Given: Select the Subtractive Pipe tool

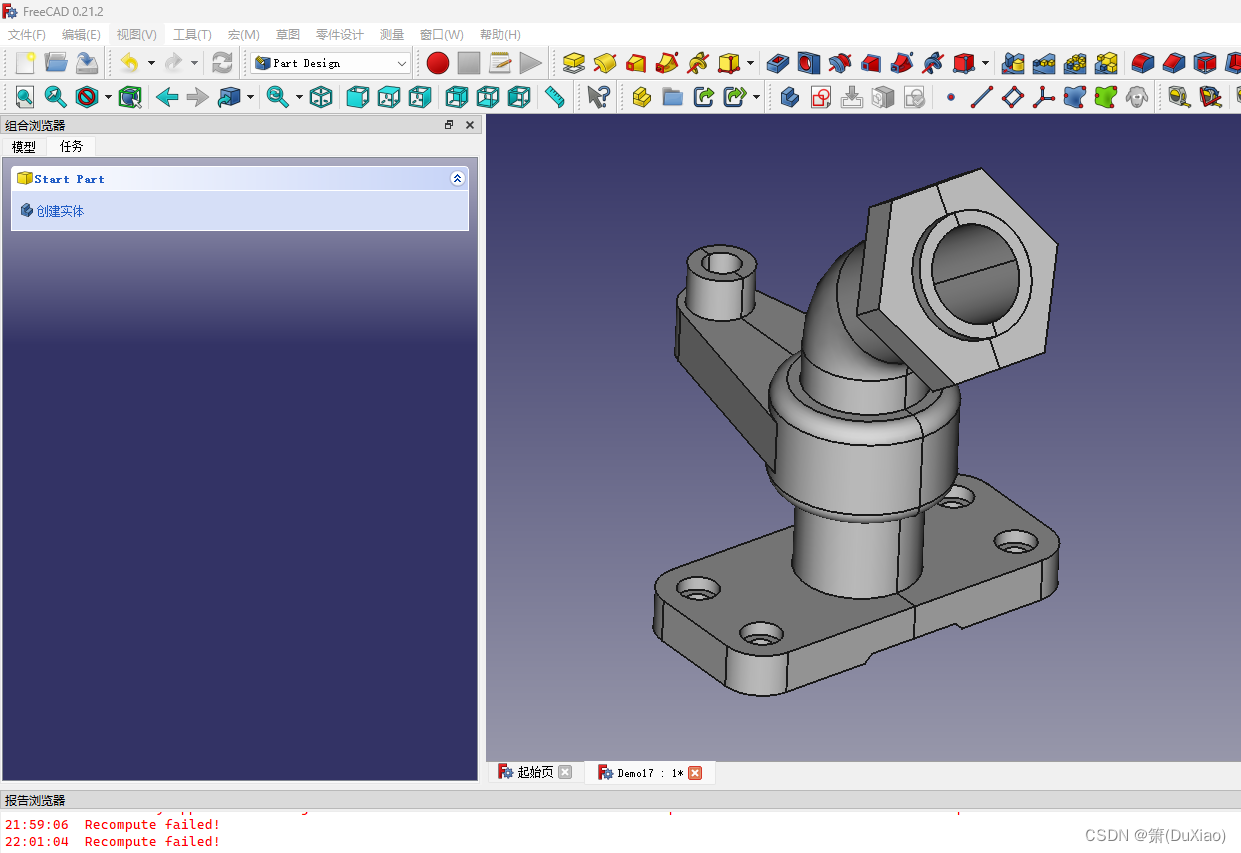Looking at the screenshot, I should (x=902, y=63).
